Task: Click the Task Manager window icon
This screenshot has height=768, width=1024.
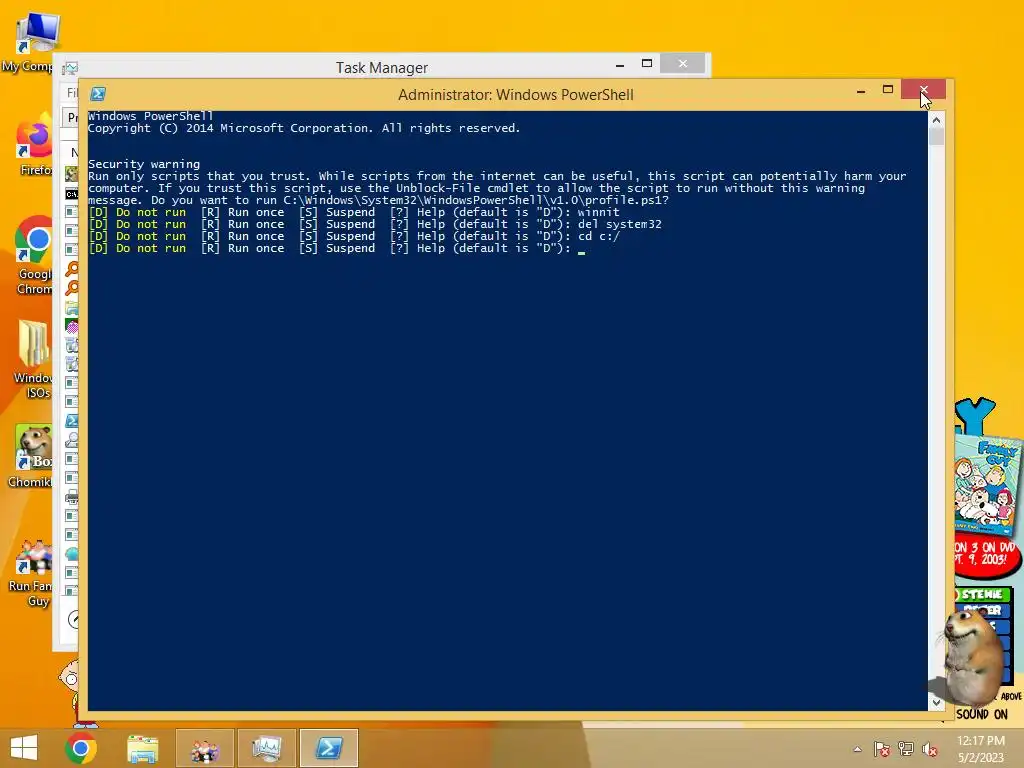Action: click(x=71, y=68)
